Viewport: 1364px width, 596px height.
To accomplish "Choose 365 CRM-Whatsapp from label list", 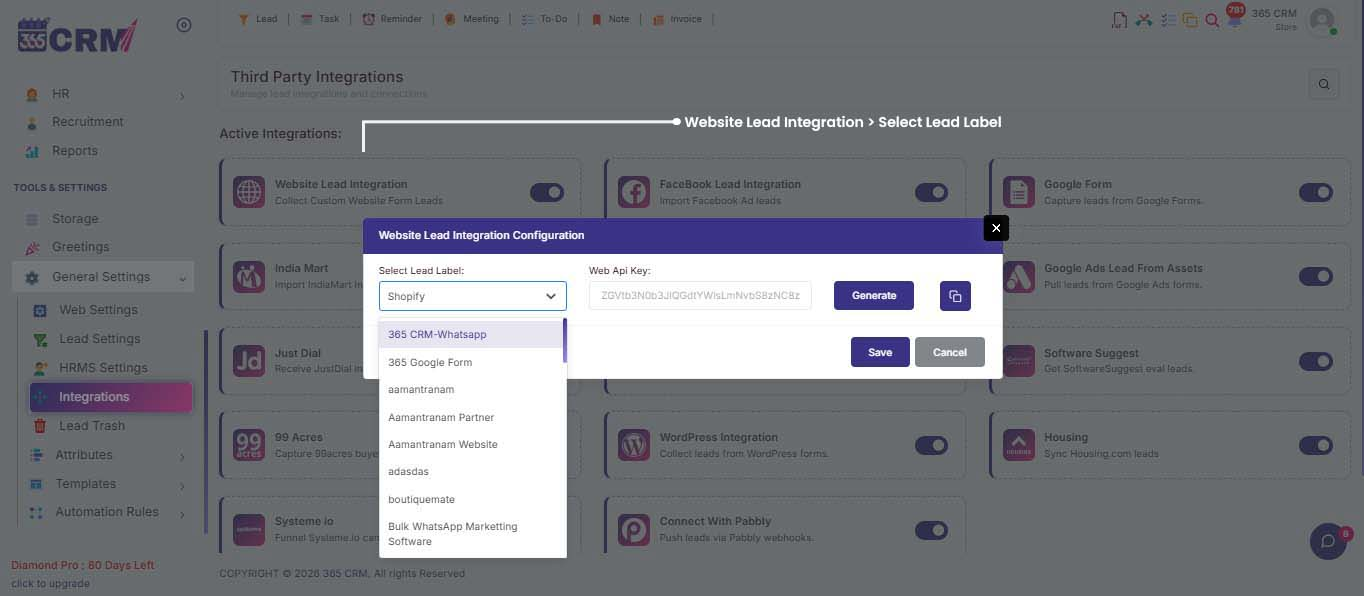I will pos(471,334).
